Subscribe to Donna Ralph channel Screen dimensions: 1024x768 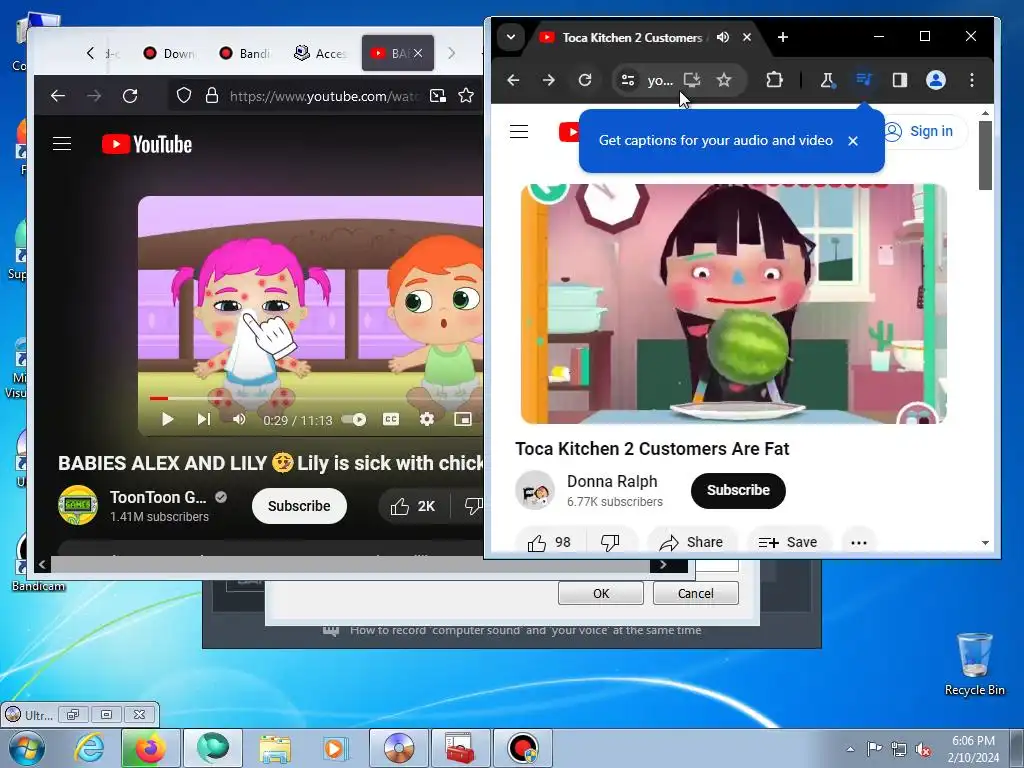(x=738, y=490)
